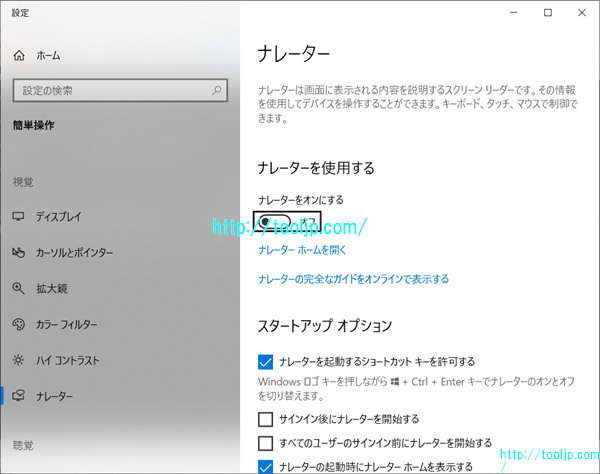Minimize the Settings window
Image resolution: width=600 pixels, height=474 pixels.
[x=514, y=13]
